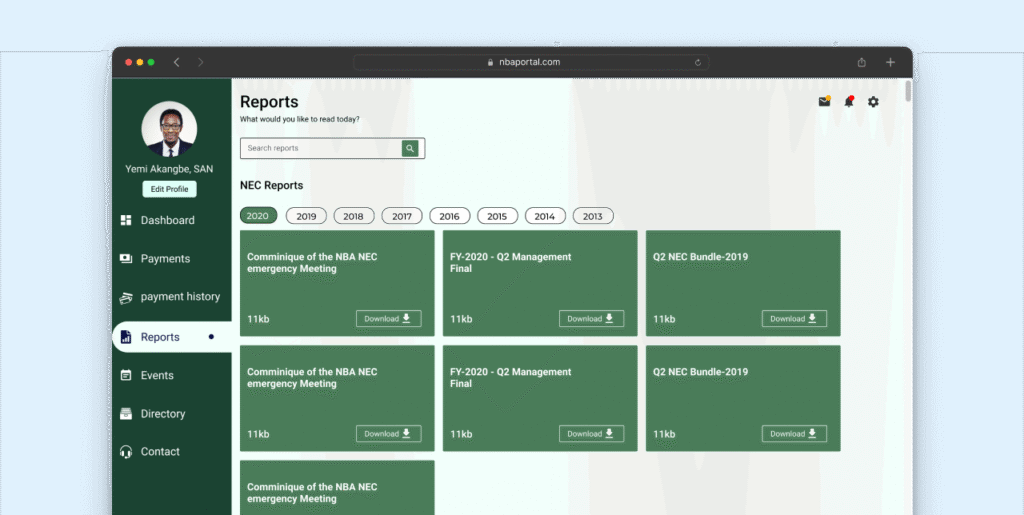Click the Search reports input field
Viewport: 1024px width, 515px height.
click(320, 148)
